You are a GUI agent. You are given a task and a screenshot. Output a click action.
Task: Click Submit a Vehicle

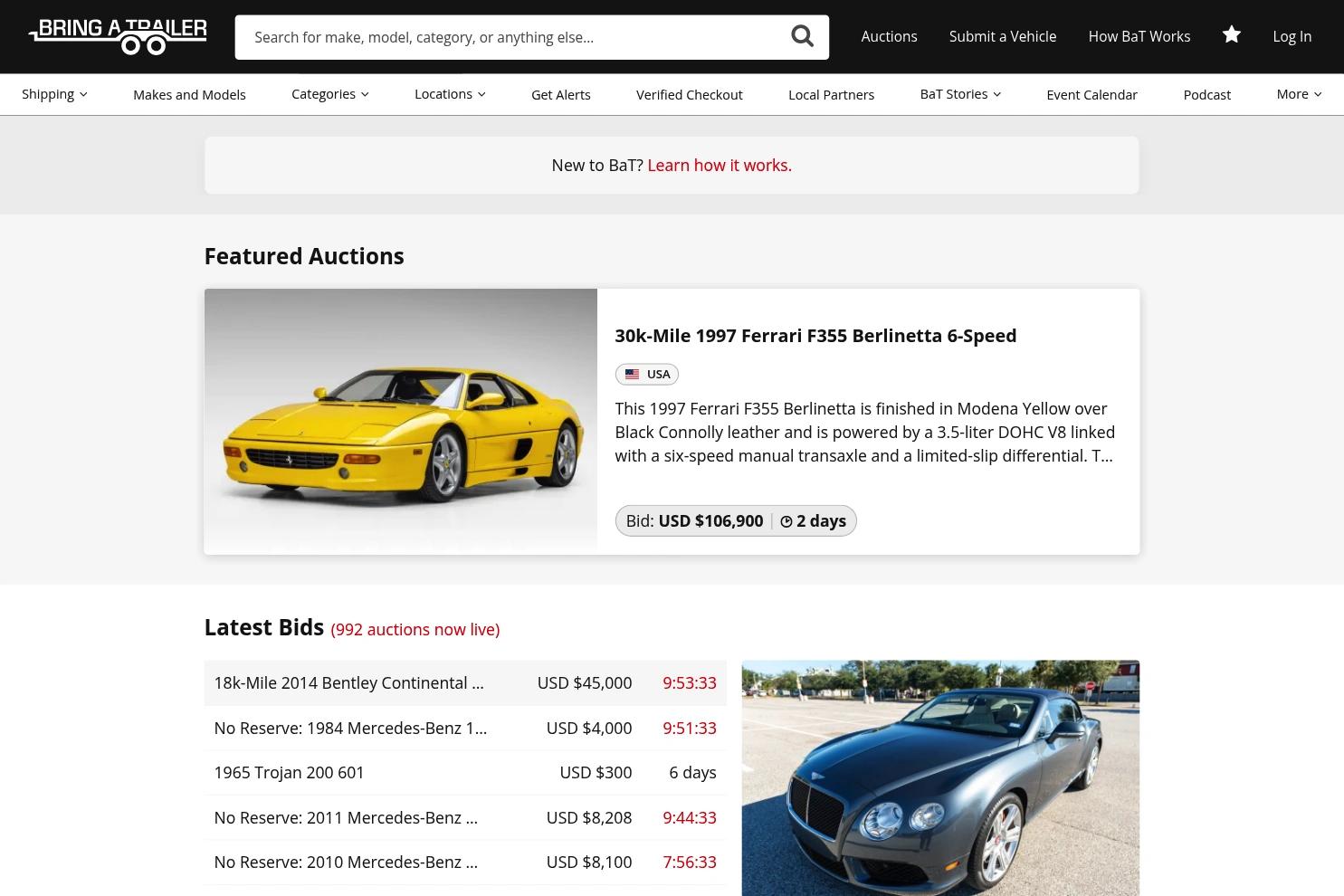point(1003,36)
